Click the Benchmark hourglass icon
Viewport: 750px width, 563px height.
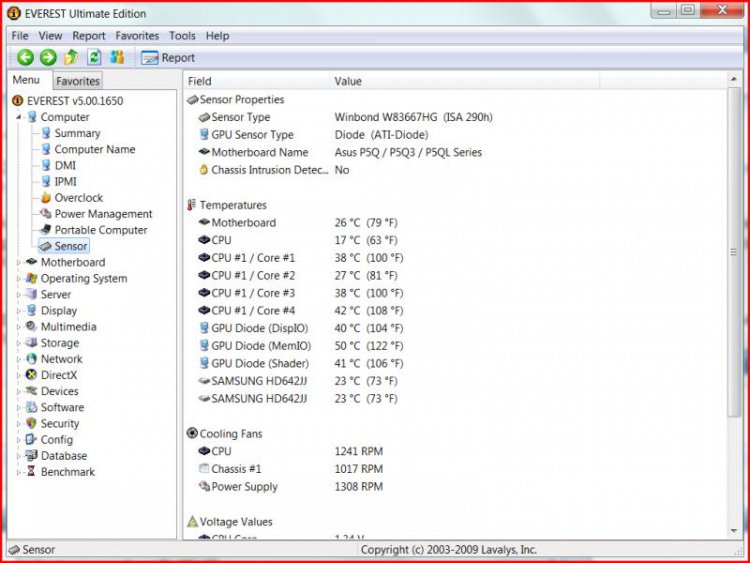[32, 472]
